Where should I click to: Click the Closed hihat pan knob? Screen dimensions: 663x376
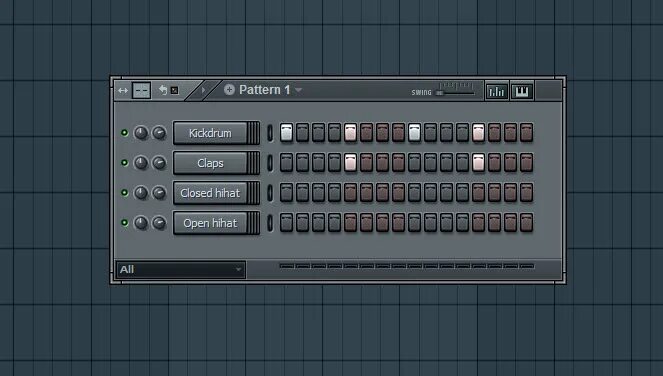141,193
